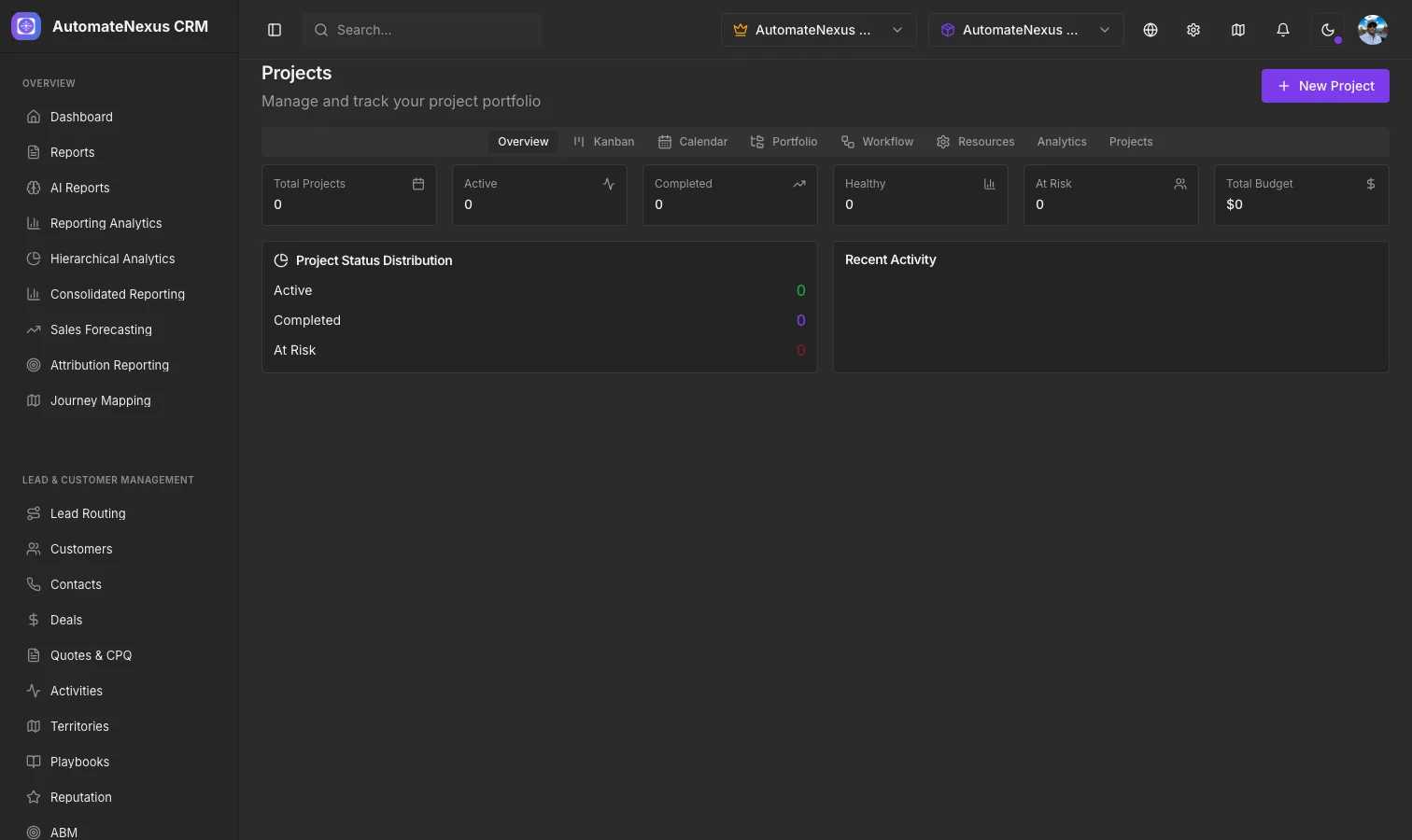Expand the crown AutomateNexus organization dropdown
This screenshot has height=840, width=1412.
pos(818,30)
